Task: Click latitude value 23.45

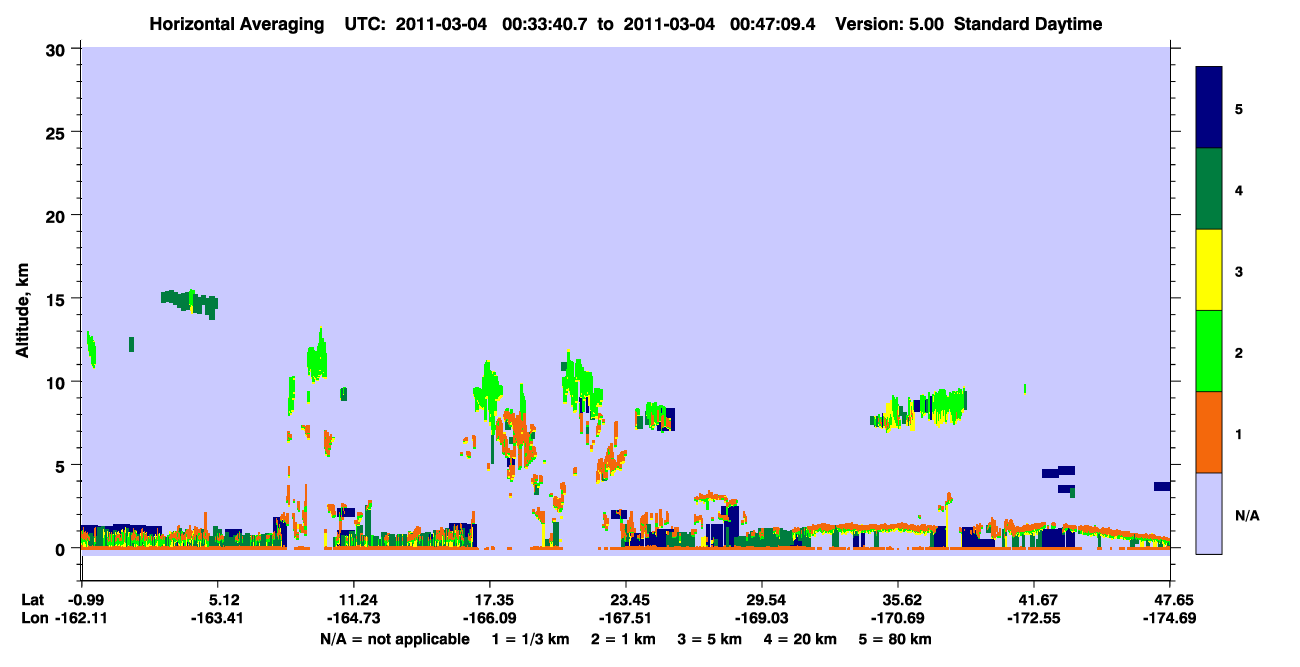Action: click(x=625, y=600)
